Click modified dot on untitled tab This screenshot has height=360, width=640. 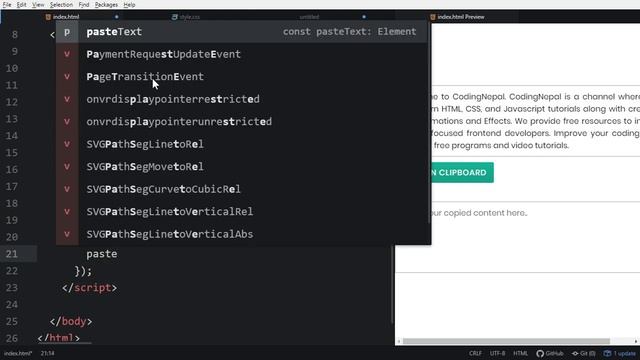364,17
